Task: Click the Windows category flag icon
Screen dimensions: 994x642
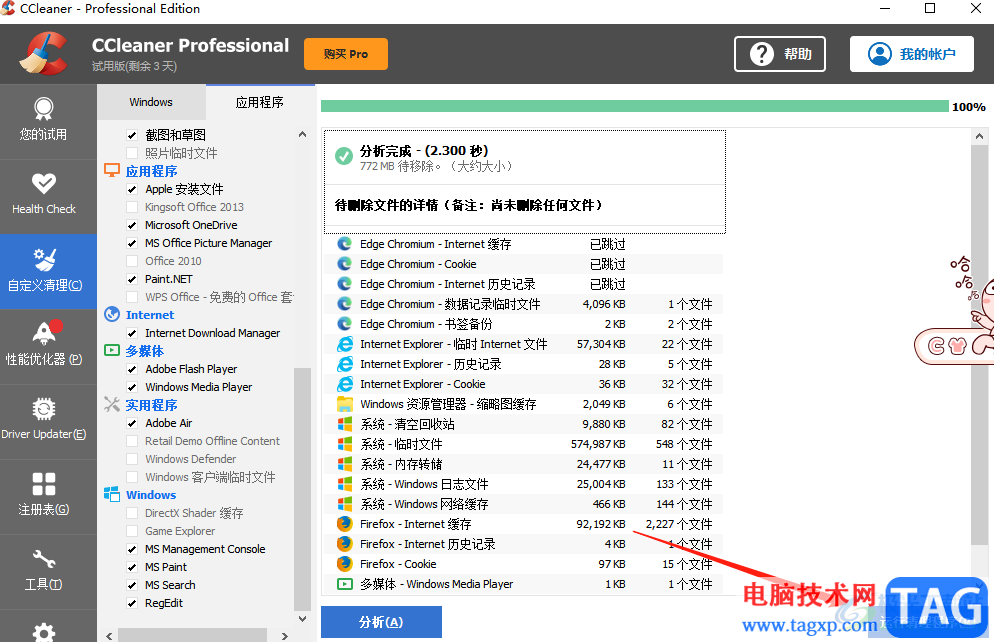Action: pyautogui.click(x=112, y=494)
